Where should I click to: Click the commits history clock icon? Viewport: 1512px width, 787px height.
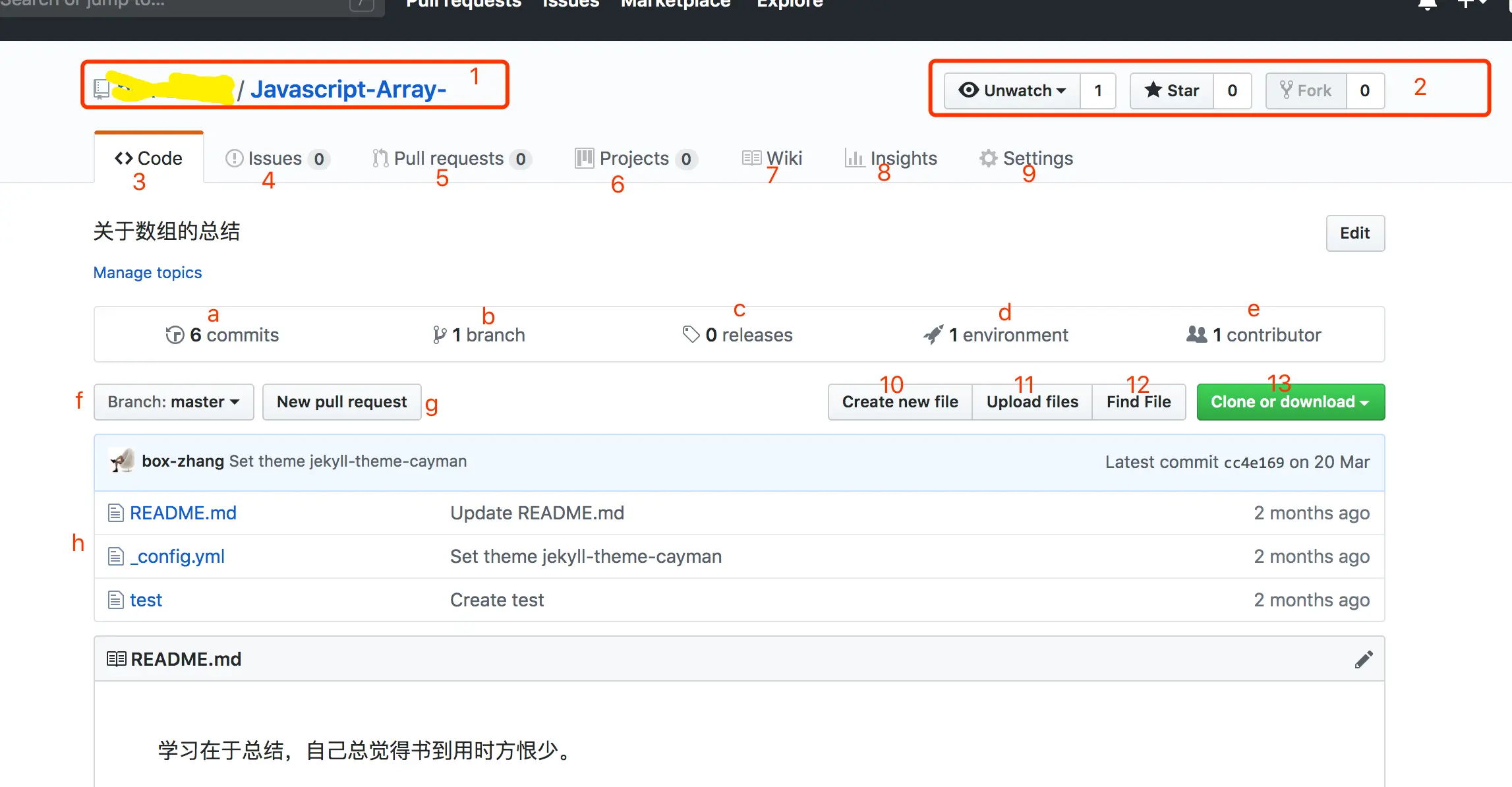[175, 335]
